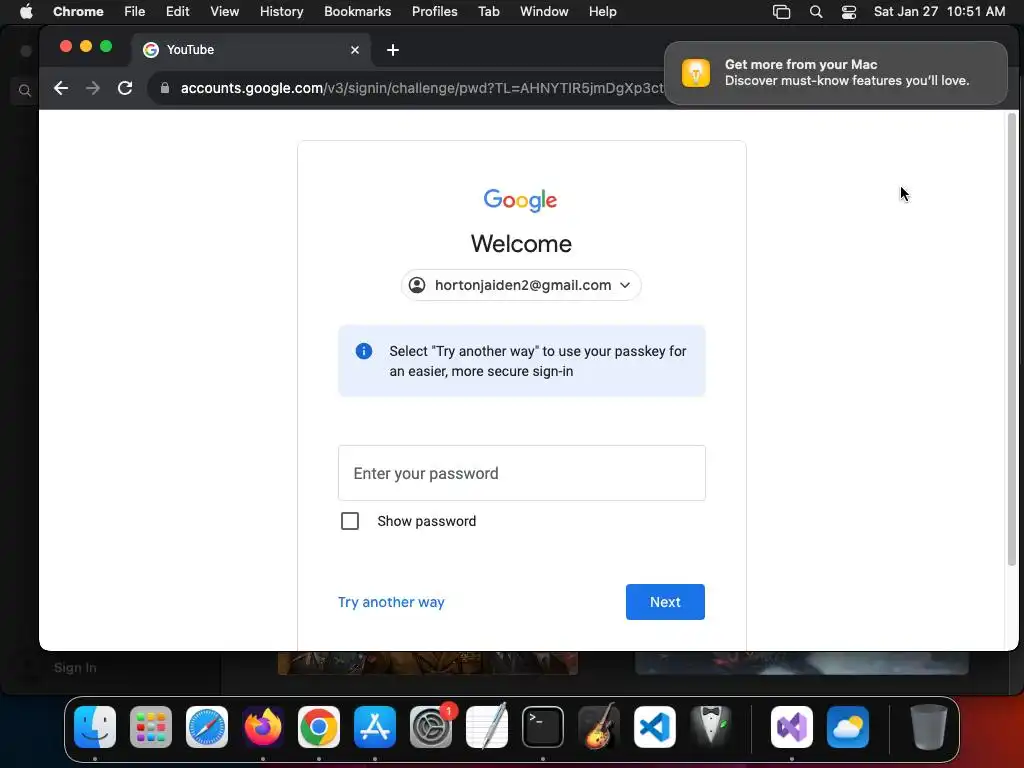Reload the page with refresh icon
The width and height of the screenshot is (1024, 768).
click(125, 88)
